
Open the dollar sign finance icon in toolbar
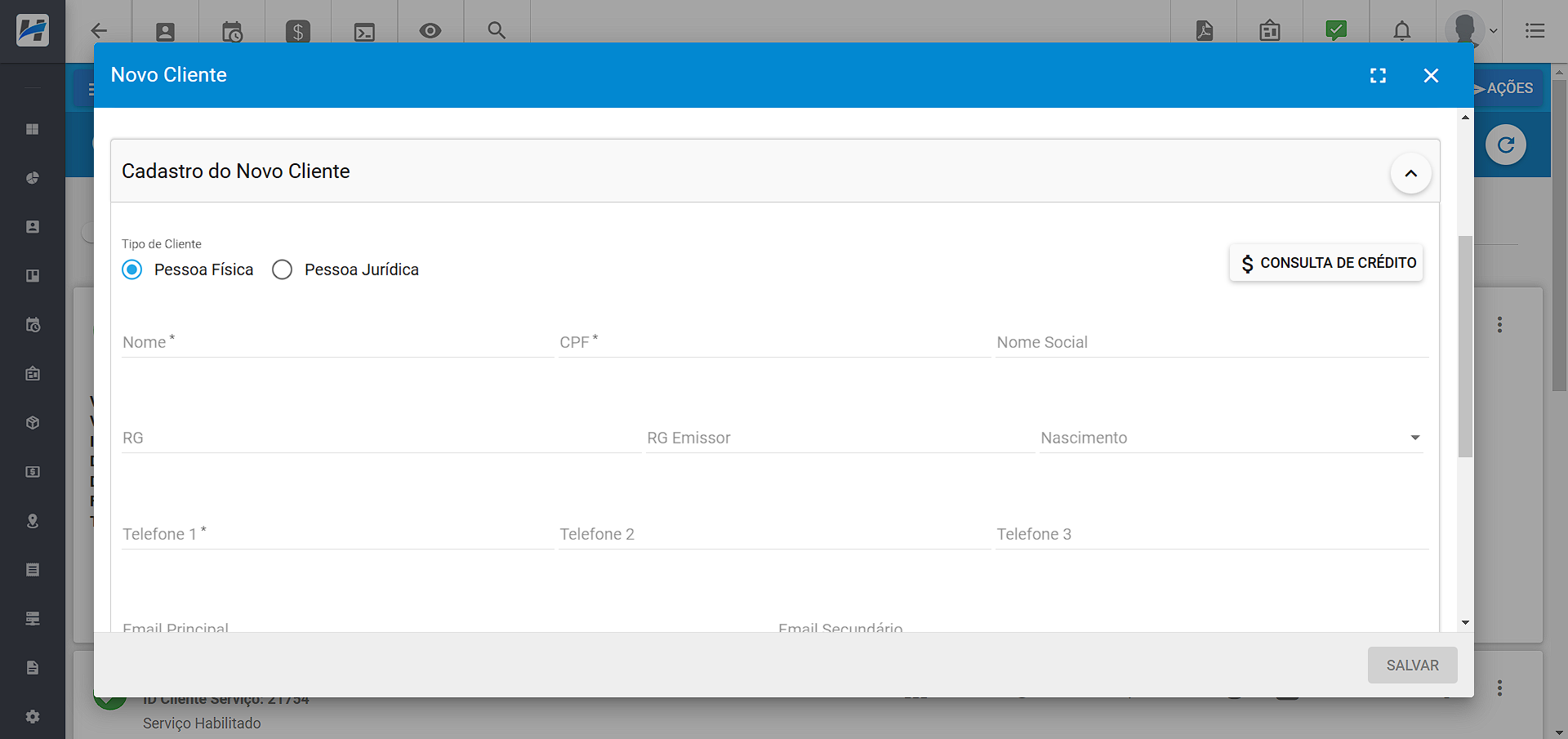click(x=298, y=32)
